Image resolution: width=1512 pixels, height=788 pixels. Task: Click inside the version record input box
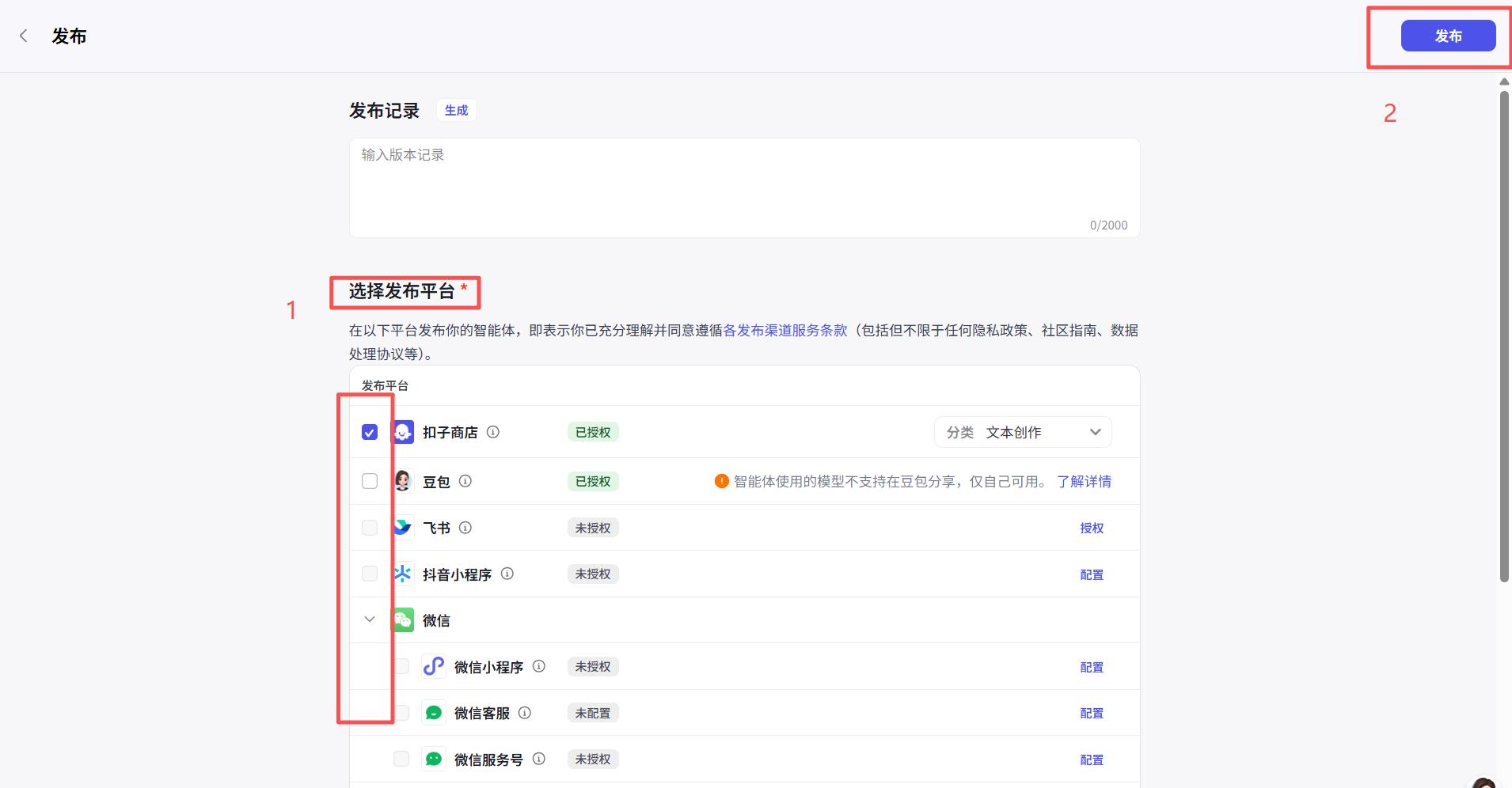(743, 182)
